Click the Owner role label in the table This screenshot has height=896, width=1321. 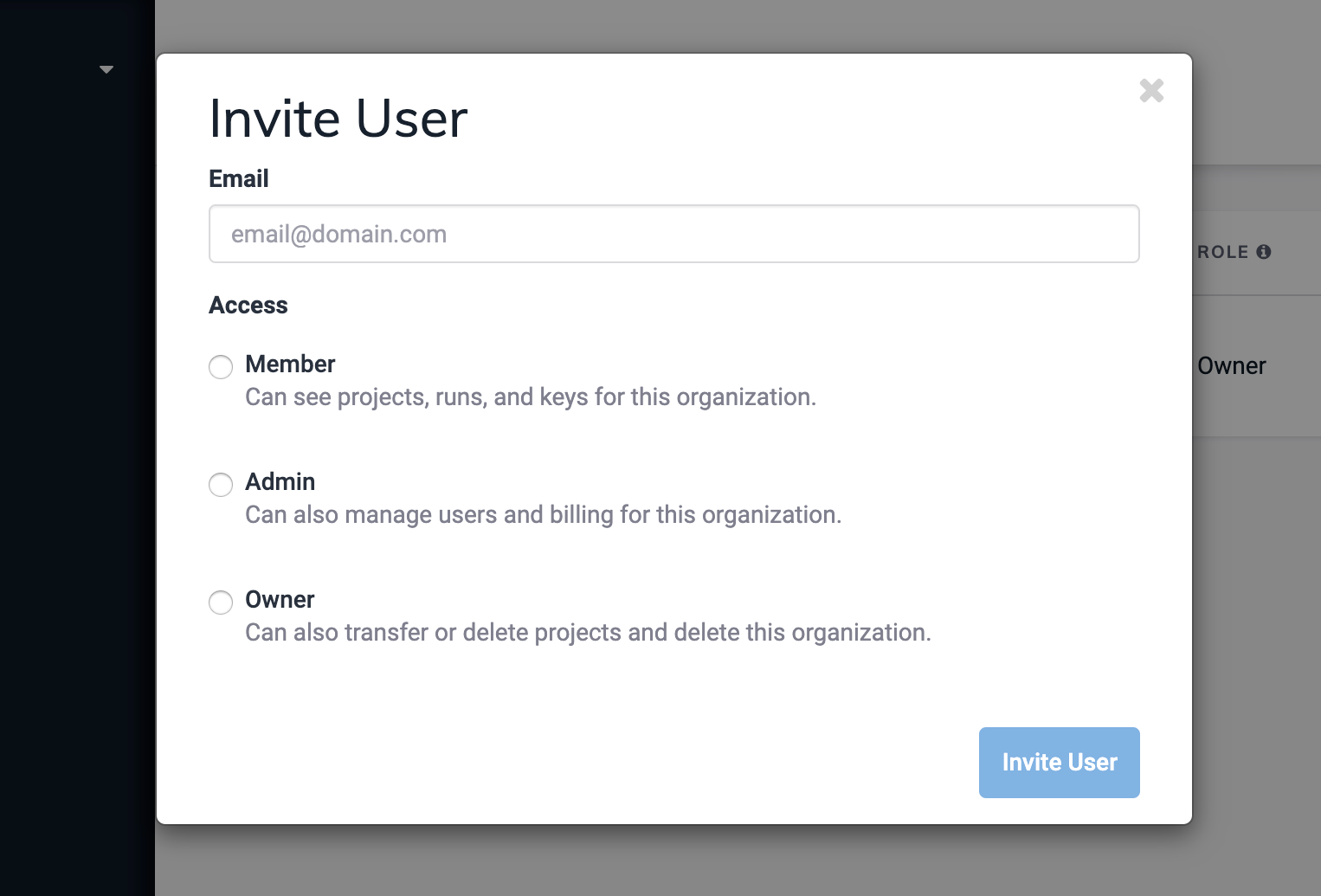click(1231, 365)
